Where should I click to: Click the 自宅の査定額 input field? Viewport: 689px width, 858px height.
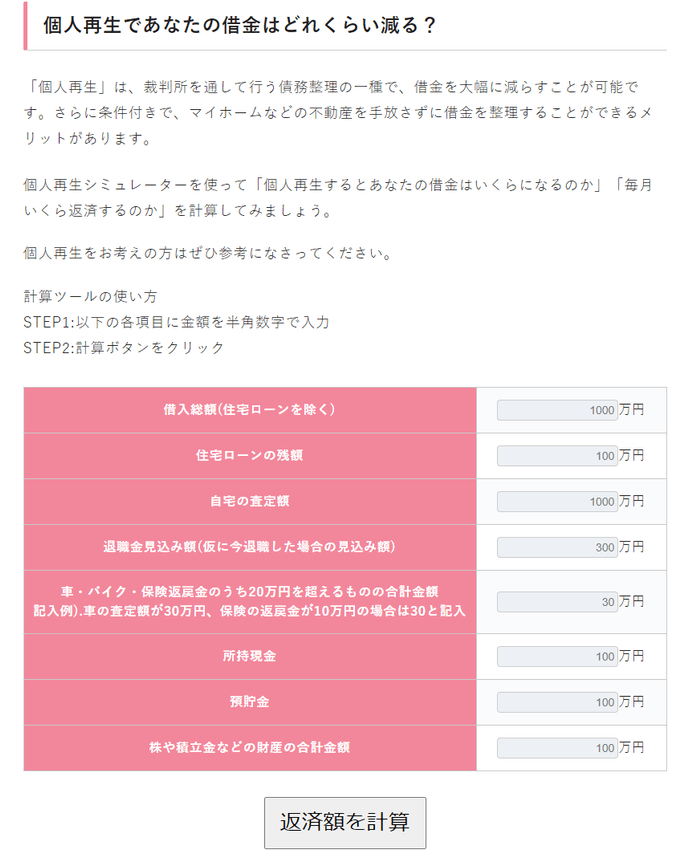(x=556, y=501)
